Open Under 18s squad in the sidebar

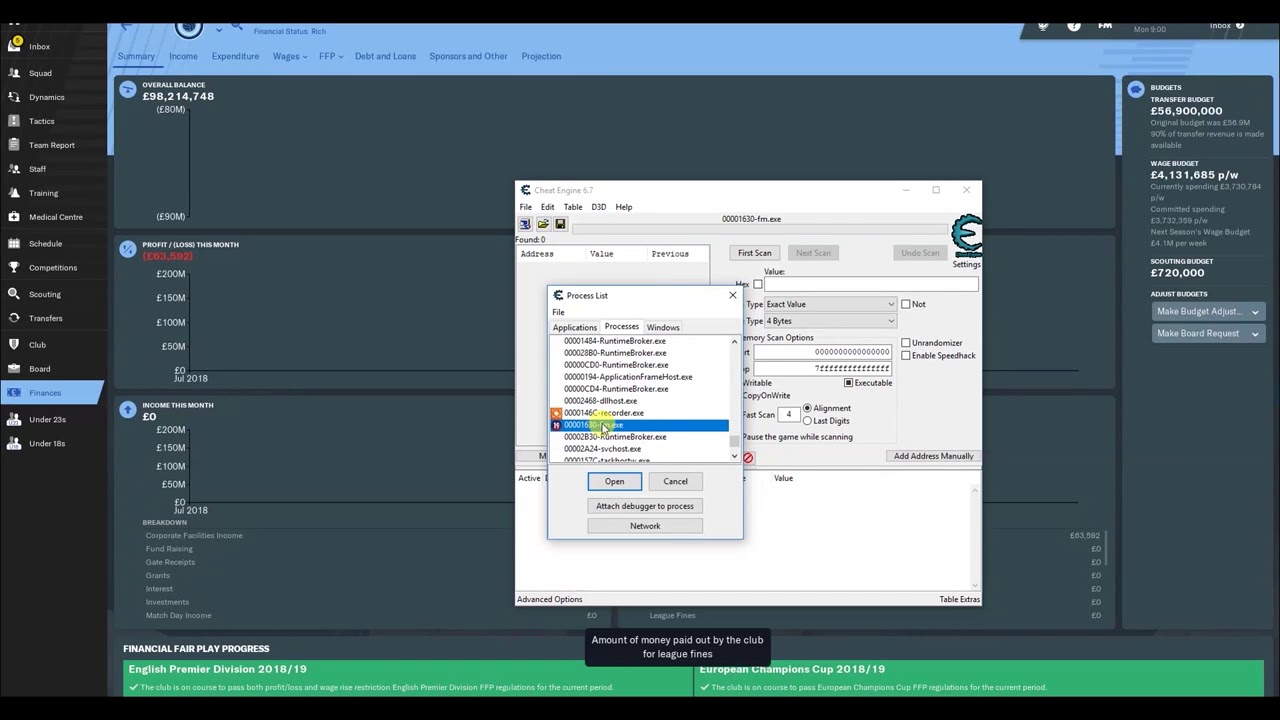click(x=47, y=443)
